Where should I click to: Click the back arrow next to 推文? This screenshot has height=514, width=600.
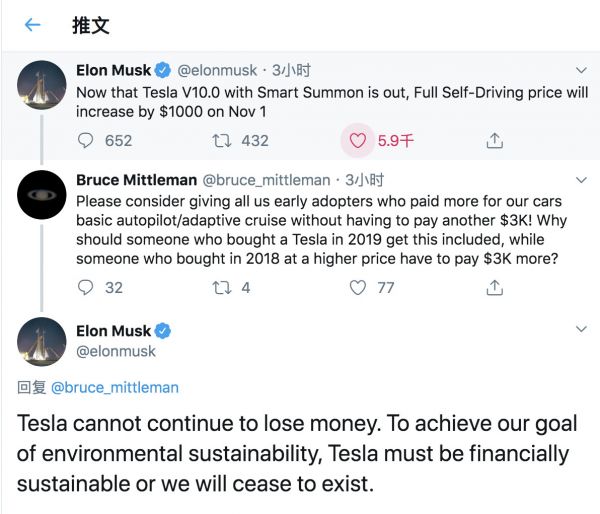[32, 25]
